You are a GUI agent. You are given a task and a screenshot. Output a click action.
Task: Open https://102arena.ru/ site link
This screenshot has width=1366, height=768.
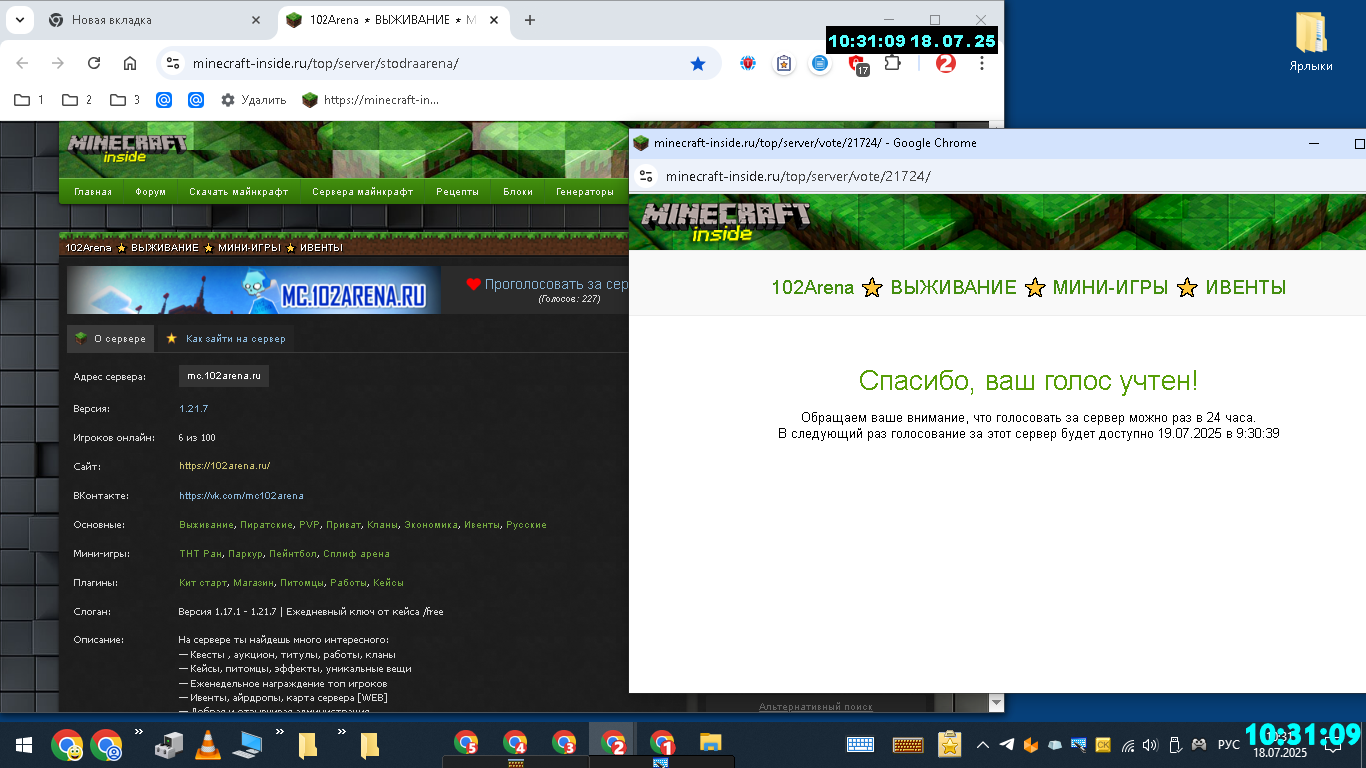225,466
